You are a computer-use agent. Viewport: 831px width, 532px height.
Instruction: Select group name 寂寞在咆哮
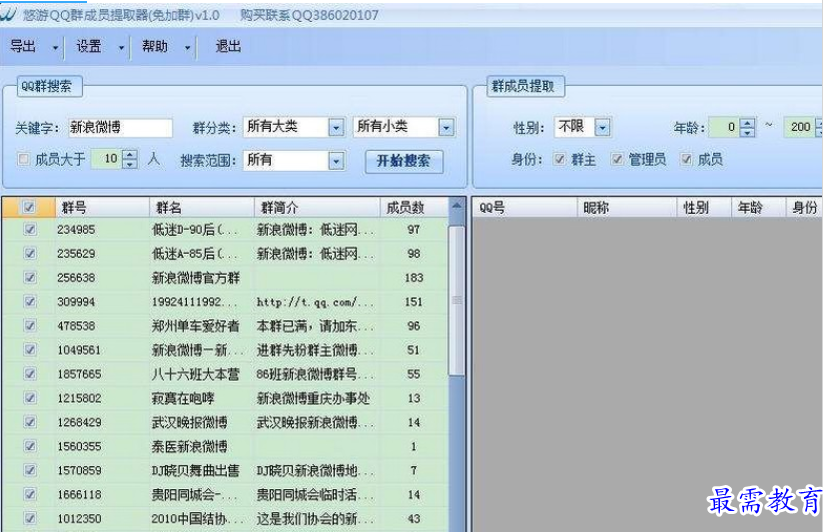(x=183, y=398)
